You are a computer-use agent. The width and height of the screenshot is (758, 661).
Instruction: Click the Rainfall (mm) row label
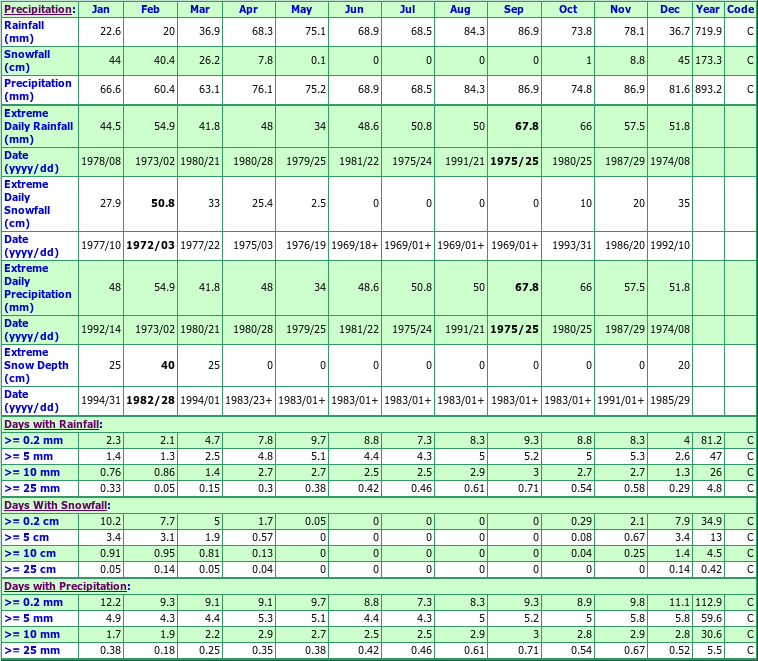point(24,31)
